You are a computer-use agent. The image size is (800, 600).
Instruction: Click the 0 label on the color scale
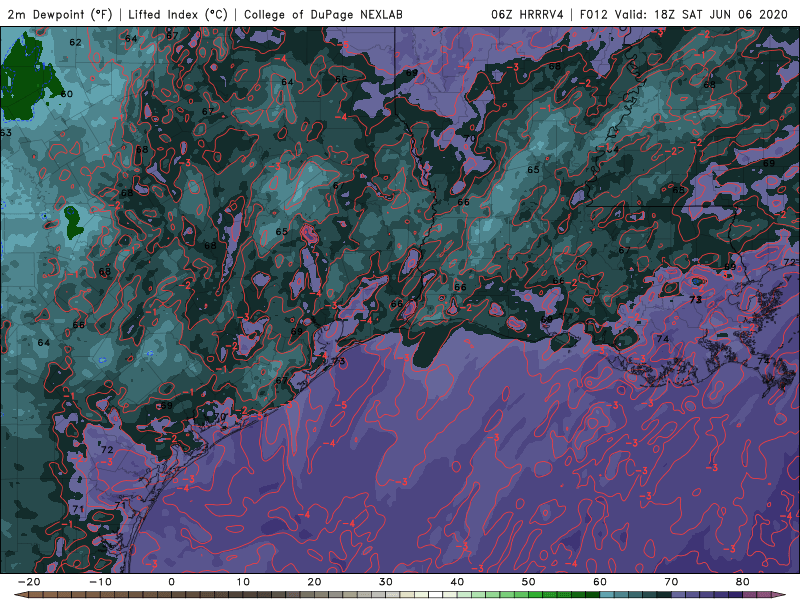[x=171, y=582]
